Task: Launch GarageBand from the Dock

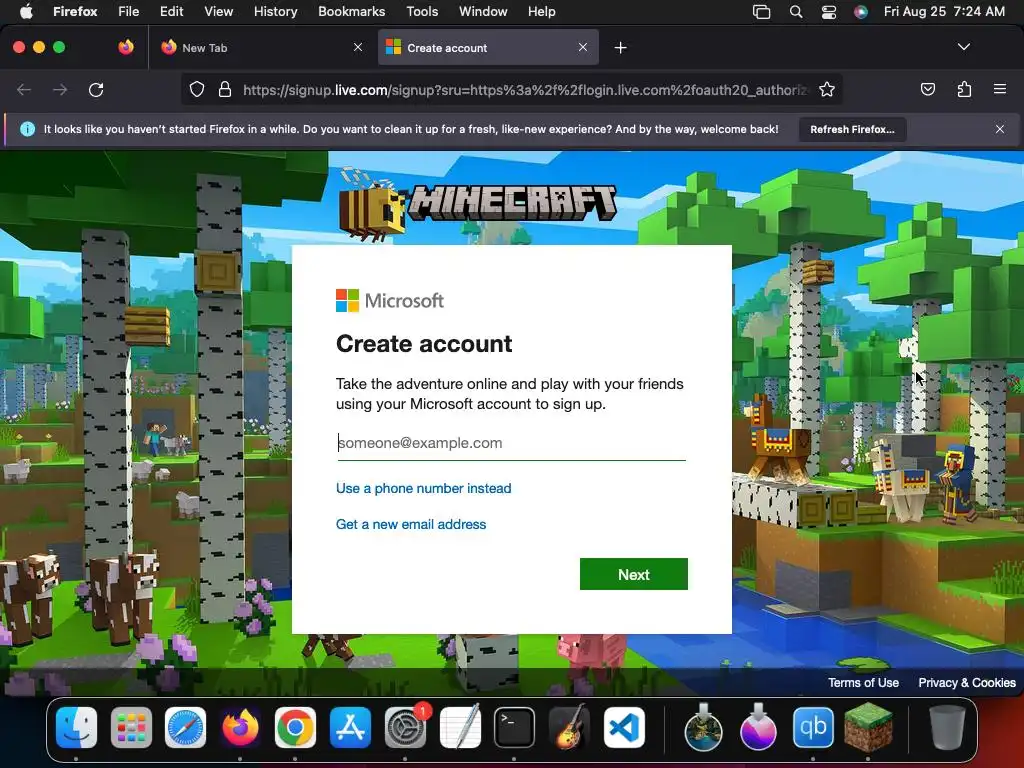Action: click(569, 727)
